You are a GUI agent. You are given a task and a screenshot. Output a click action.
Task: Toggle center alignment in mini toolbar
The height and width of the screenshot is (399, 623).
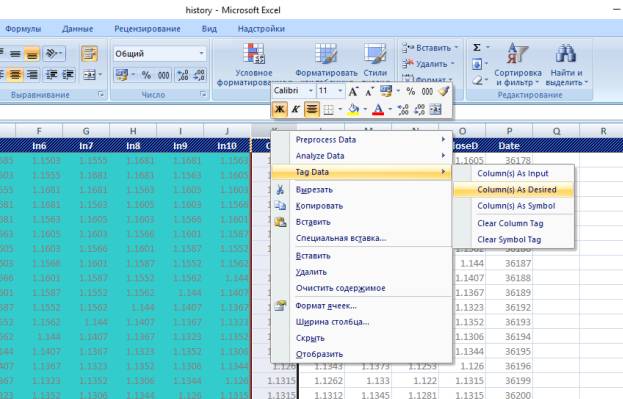(x=312, y=109)
